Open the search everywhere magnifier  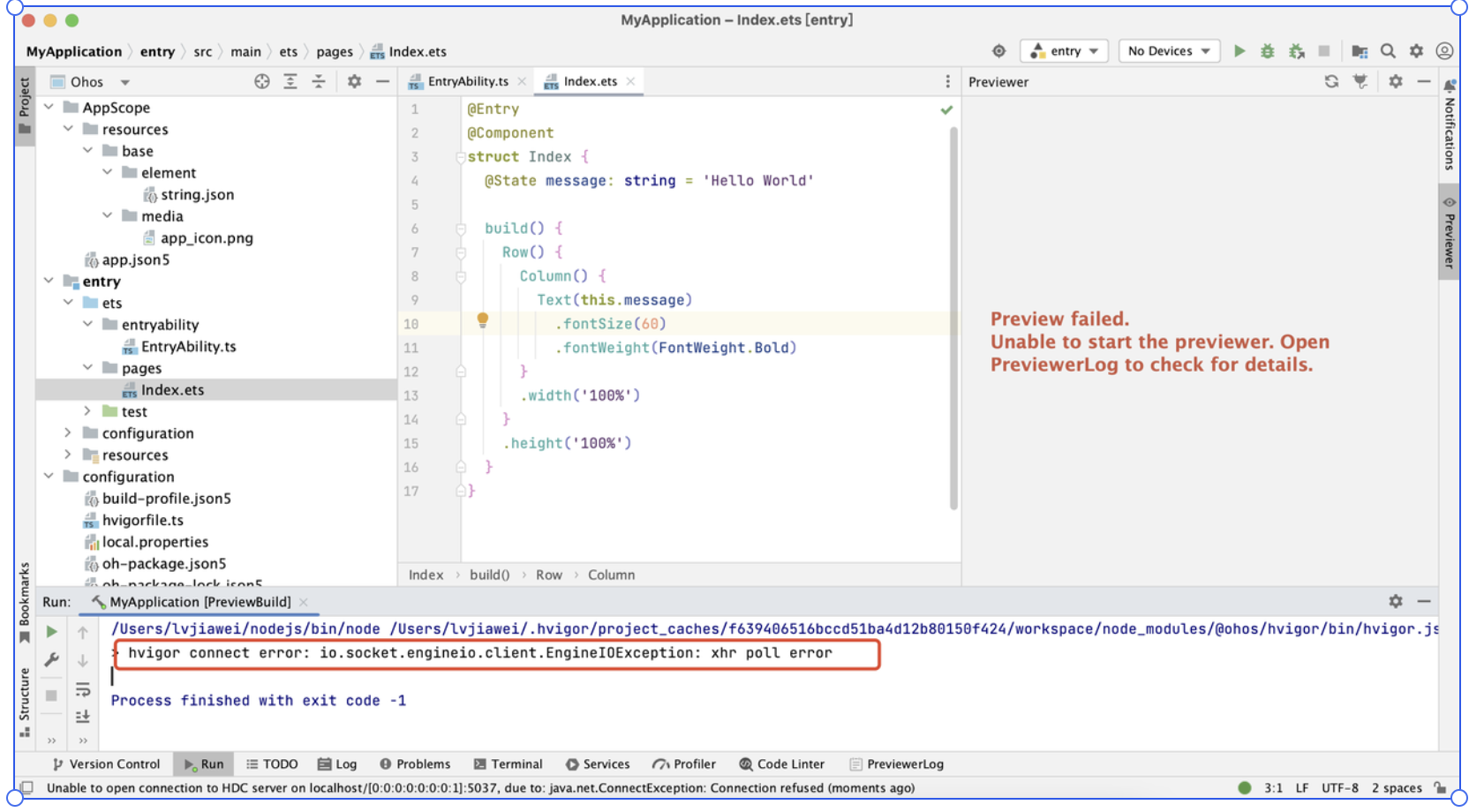click(x=1388, y=51)
